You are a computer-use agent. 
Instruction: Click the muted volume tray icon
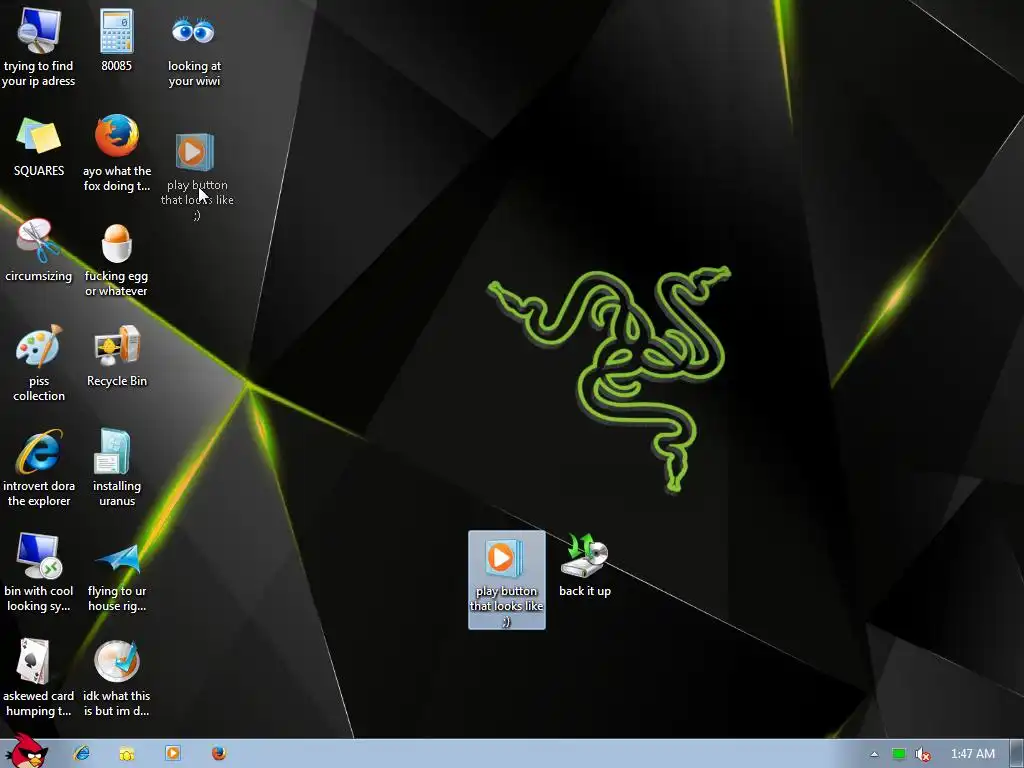(922, 754)
